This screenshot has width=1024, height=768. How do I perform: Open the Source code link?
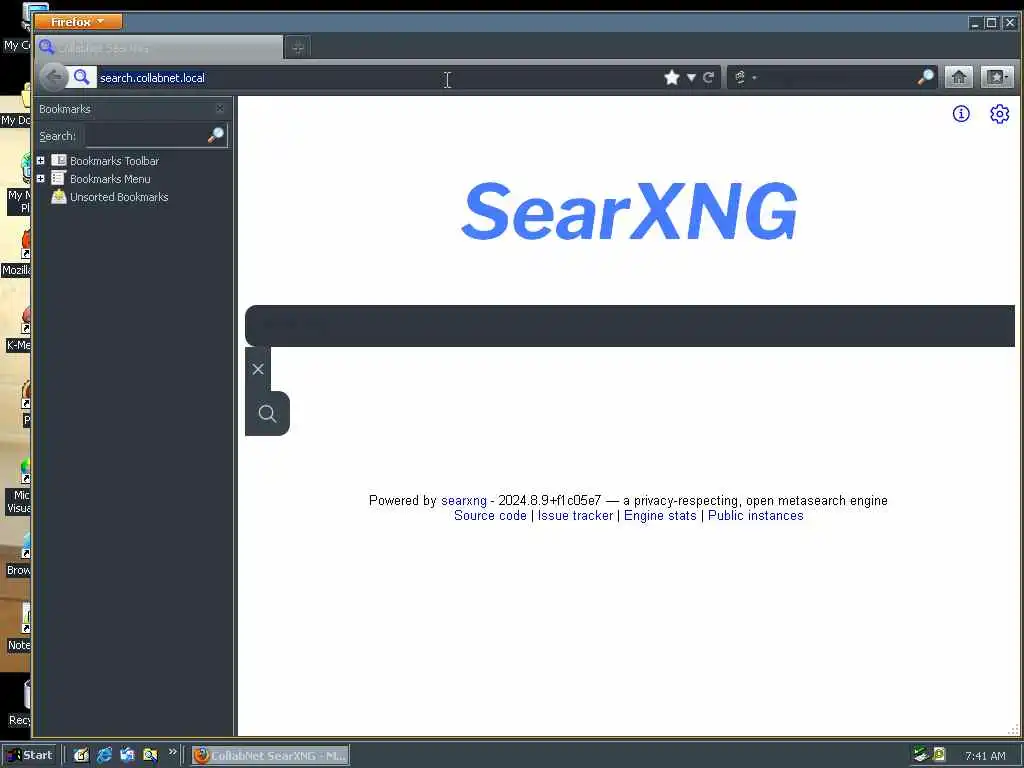490,515
